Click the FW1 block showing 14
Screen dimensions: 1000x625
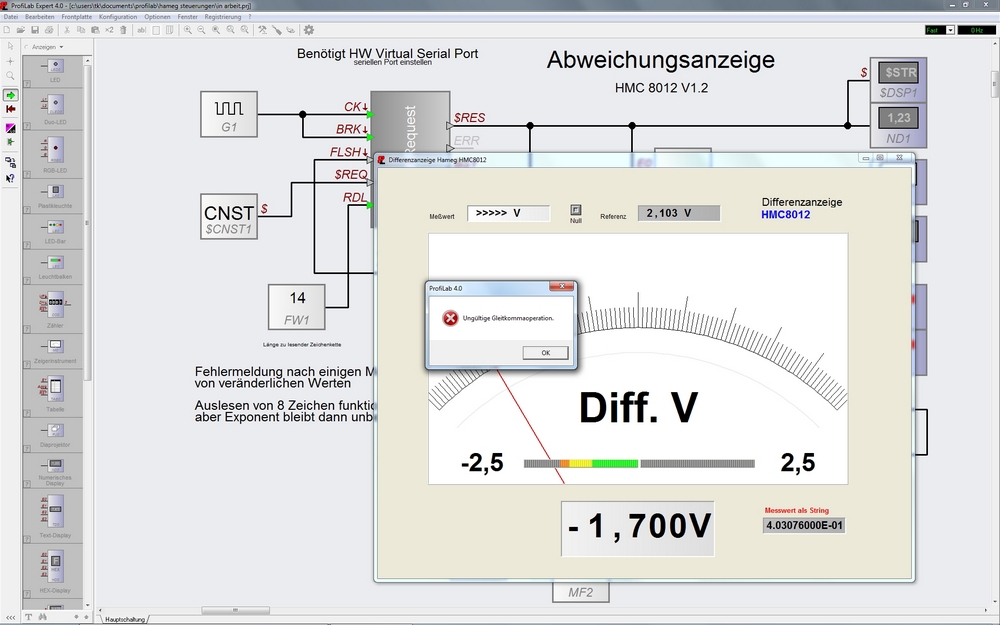[x=297, y=307]
